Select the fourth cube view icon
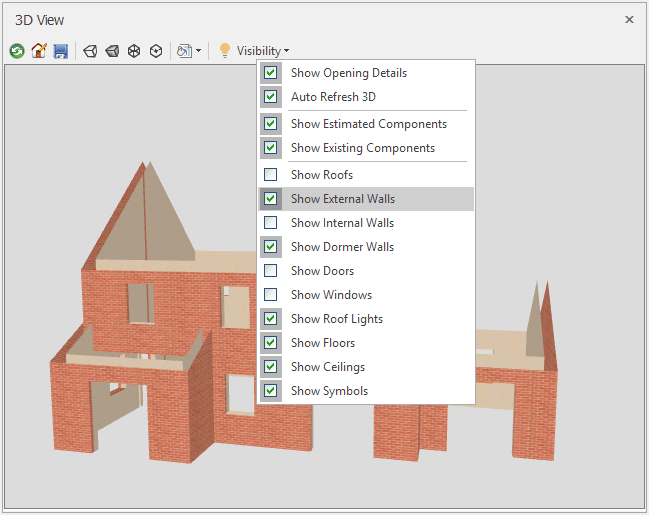This screenshot has height=515, width=649. click(x=156, y=51)
